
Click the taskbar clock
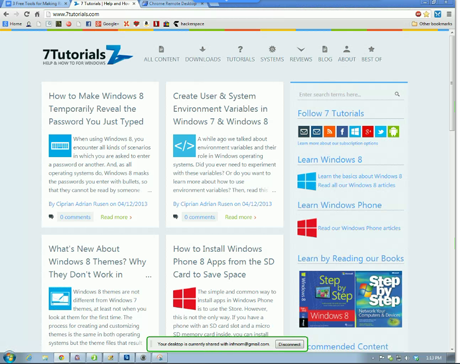pyautogui.click(x=433, y=358)
